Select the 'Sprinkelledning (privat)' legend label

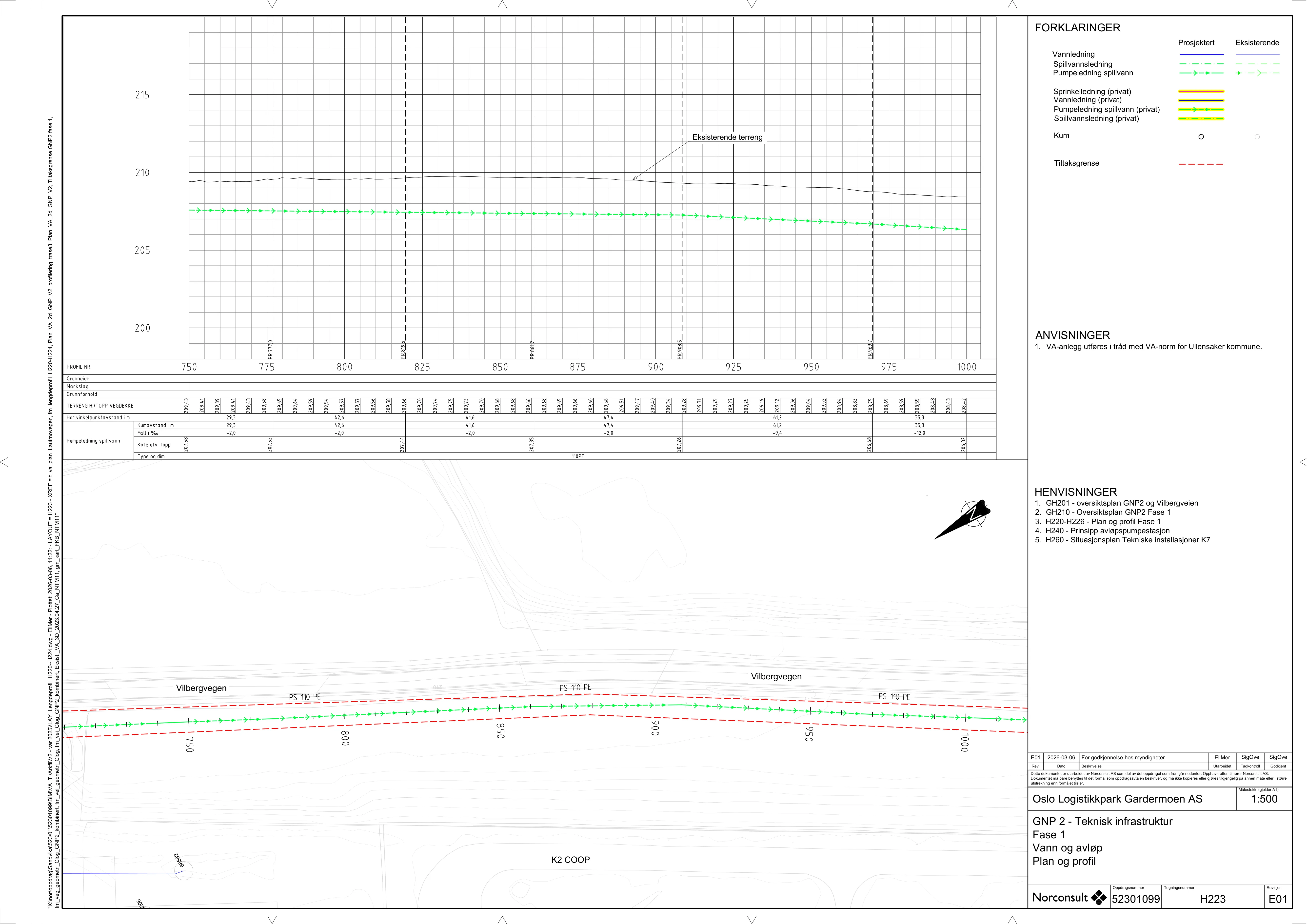click(1092, 92)
